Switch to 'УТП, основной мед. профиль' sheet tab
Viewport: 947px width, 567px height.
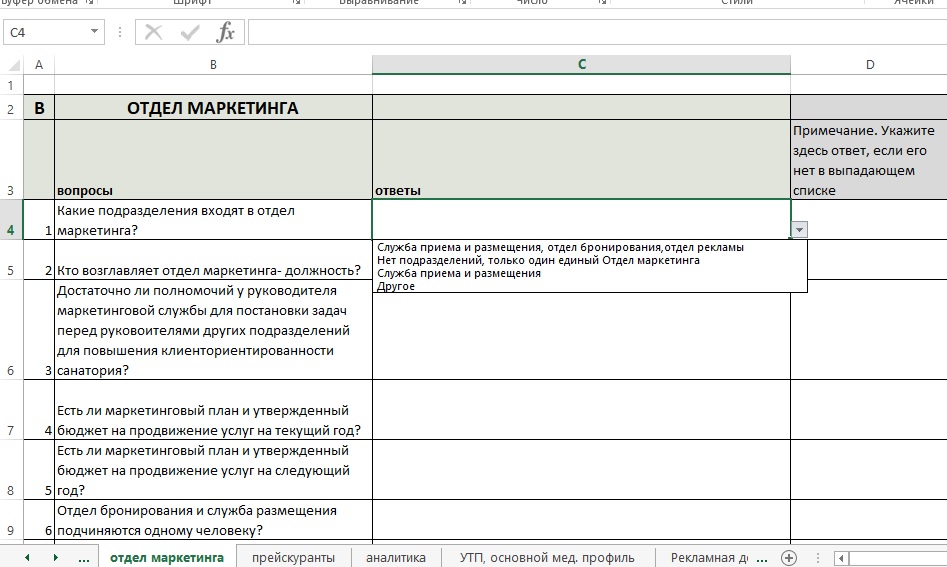pos(547,557)
